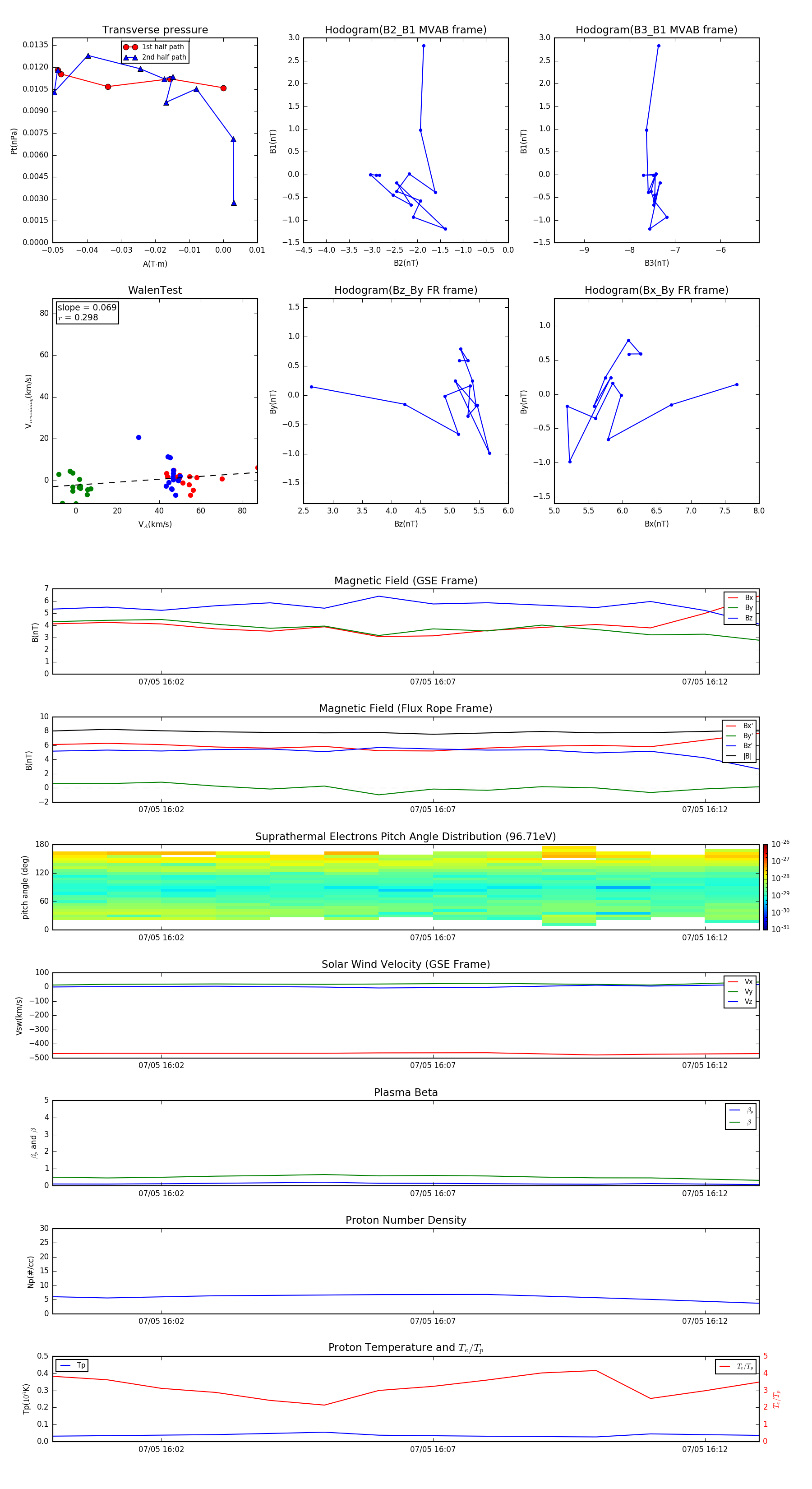Select the 'Hodogram(B3_B1 MVAB frame)' title
The width and height of the screenshot is (812, 1489).
coord(656,30)
